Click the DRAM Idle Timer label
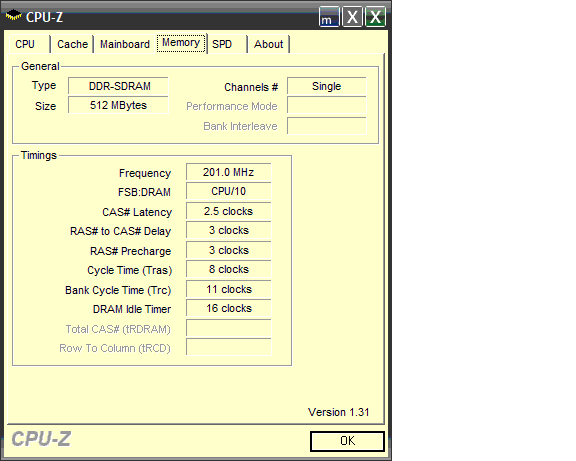The width and height of the screenshot is (576, 461). pyautogui.click(x=132, y=309)
